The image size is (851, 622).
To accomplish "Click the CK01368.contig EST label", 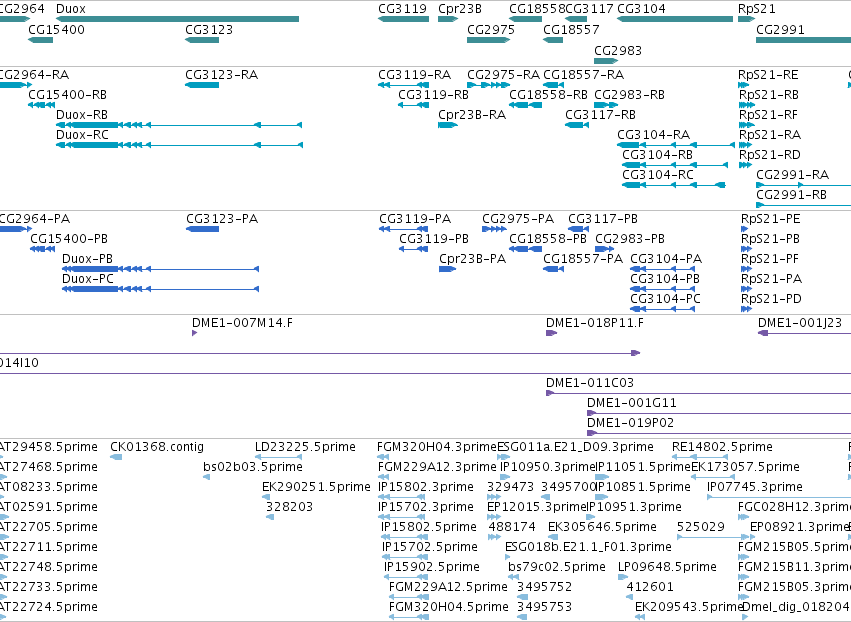I will (x=157, y=447).
